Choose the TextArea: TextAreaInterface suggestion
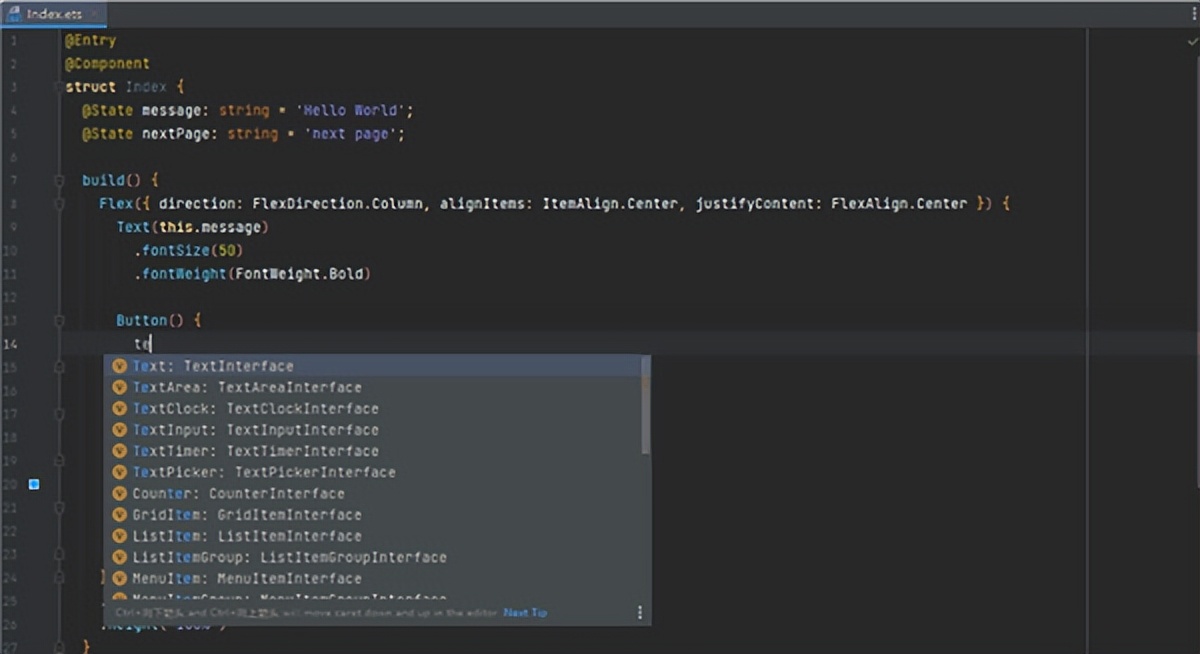Image resolution: width=1200 pixels, height=654 pixels. point(378,387)
